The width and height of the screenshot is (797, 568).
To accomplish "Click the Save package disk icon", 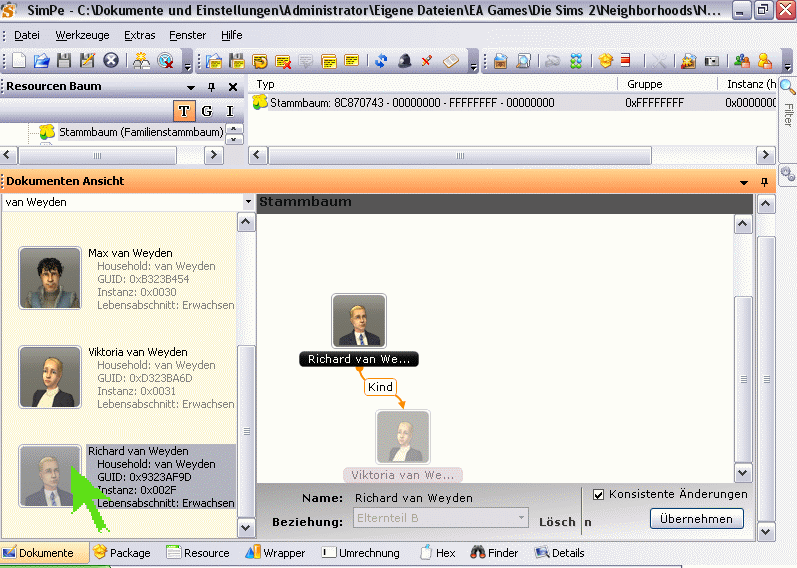I will click(65, 61).
